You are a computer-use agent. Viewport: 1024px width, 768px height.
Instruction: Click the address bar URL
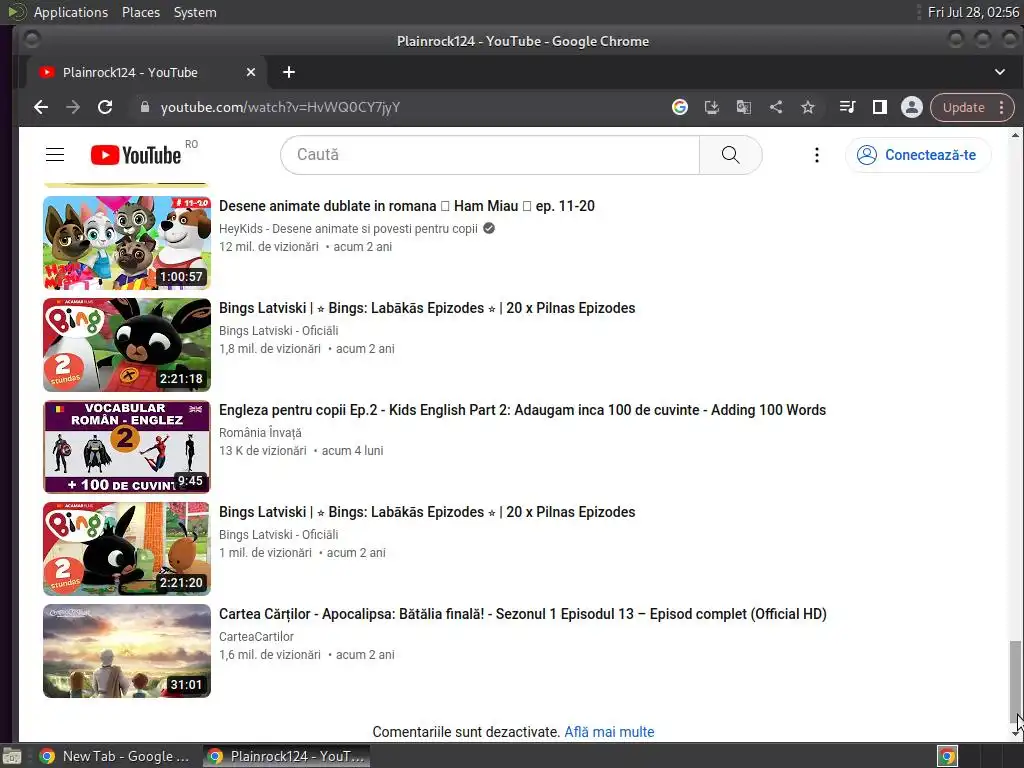[280, 107]
